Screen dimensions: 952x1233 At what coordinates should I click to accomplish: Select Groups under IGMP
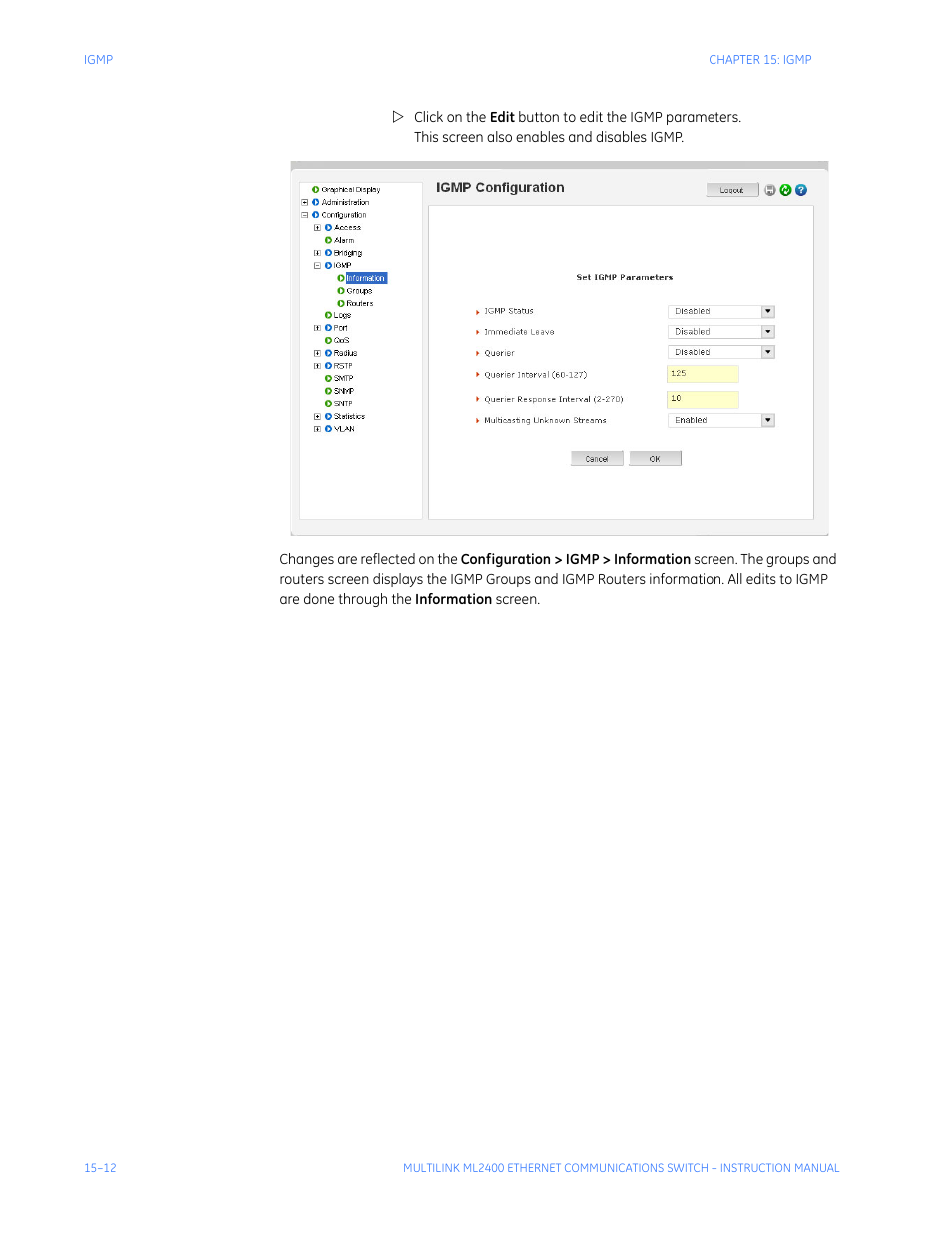(x=359, y=291)
